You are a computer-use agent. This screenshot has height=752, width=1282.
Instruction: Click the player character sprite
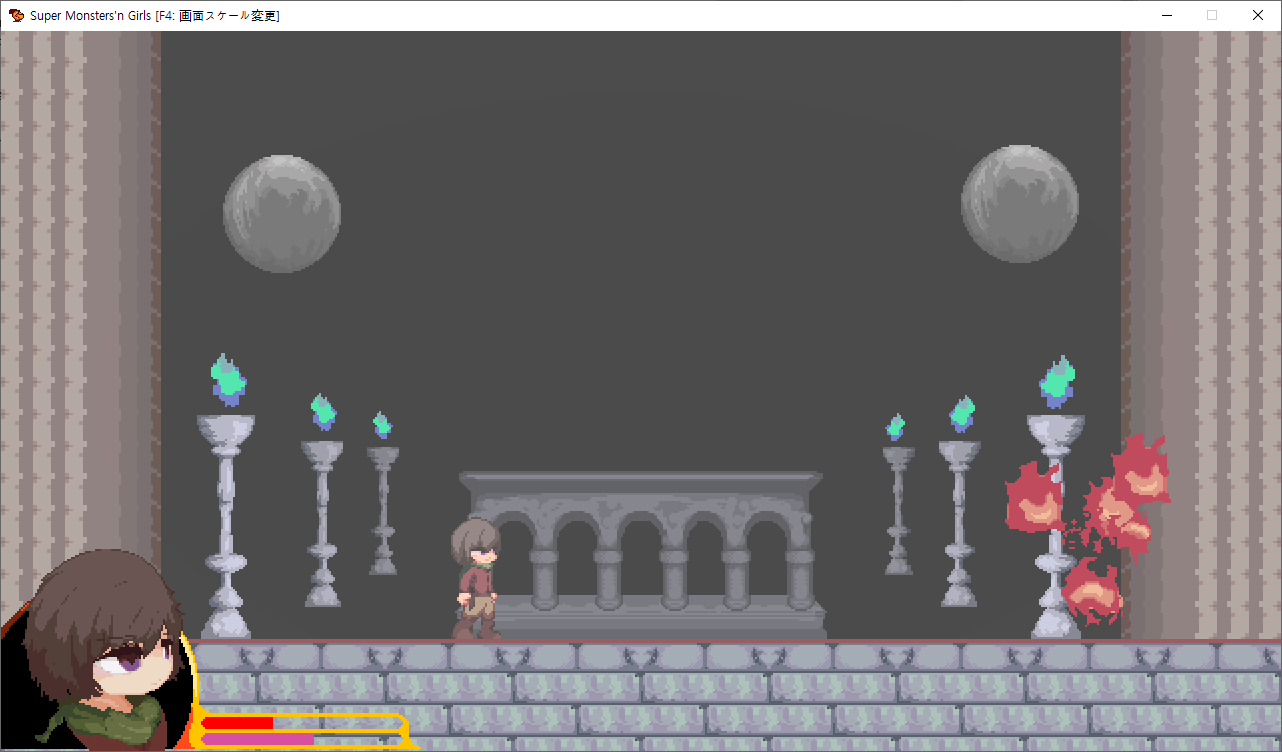pos(476,578)
